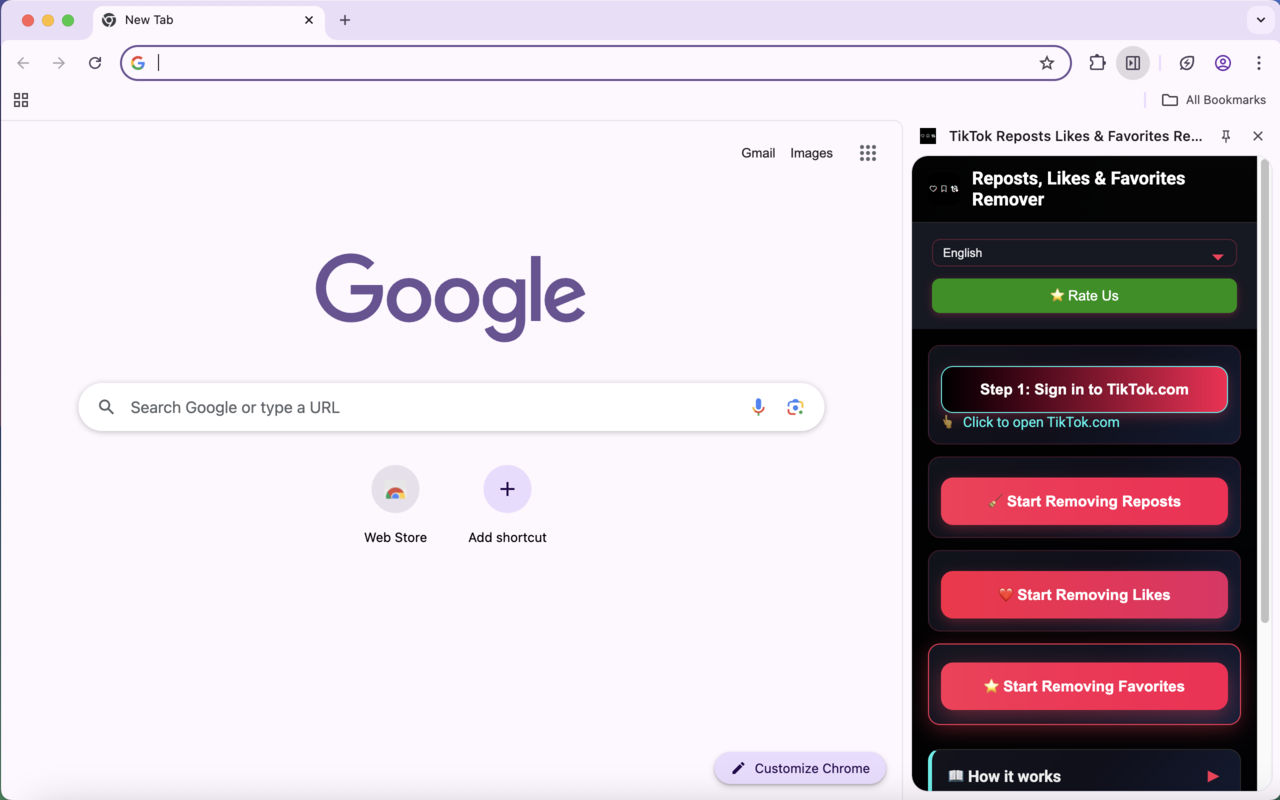Open the Extensions puzzle icon

(1097, 63)
